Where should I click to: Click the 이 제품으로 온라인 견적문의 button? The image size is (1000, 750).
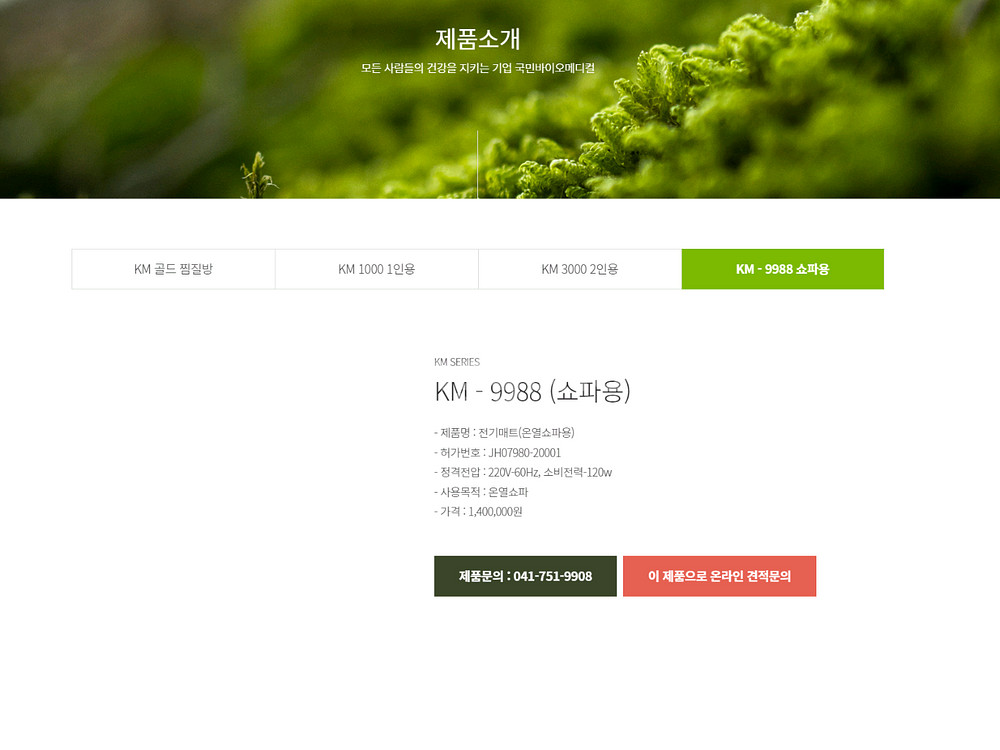(719, 576)
